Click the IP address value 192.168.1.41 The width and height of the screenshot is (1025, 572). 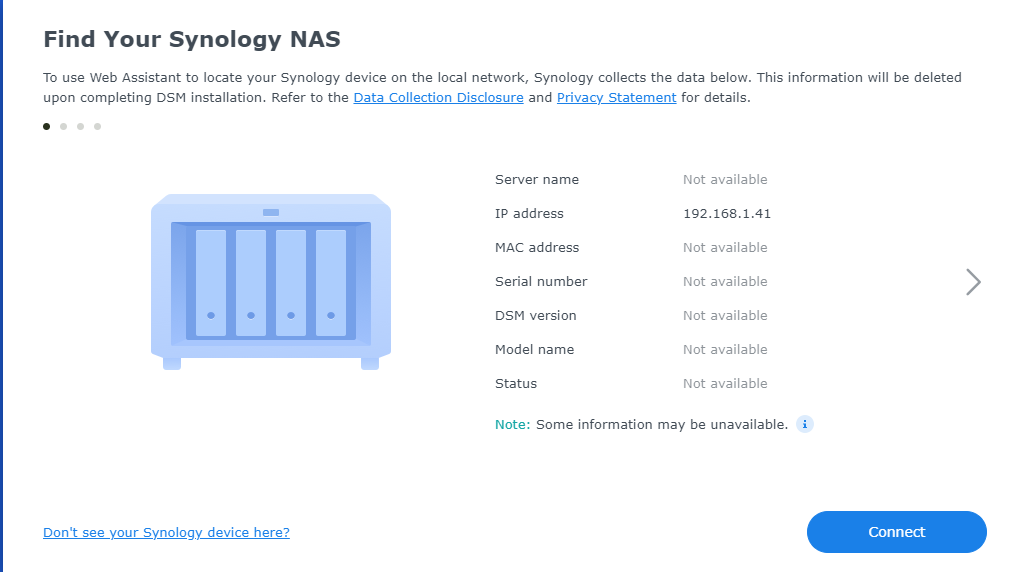click(x=727, y=214)
